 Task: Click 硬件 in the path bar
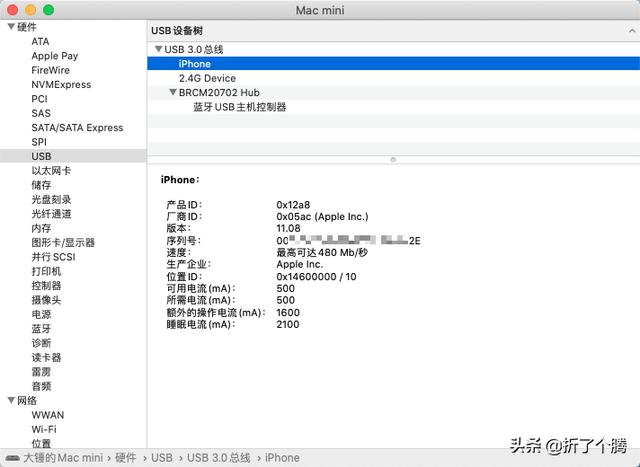pyautogui.click(x=125, y=458)
